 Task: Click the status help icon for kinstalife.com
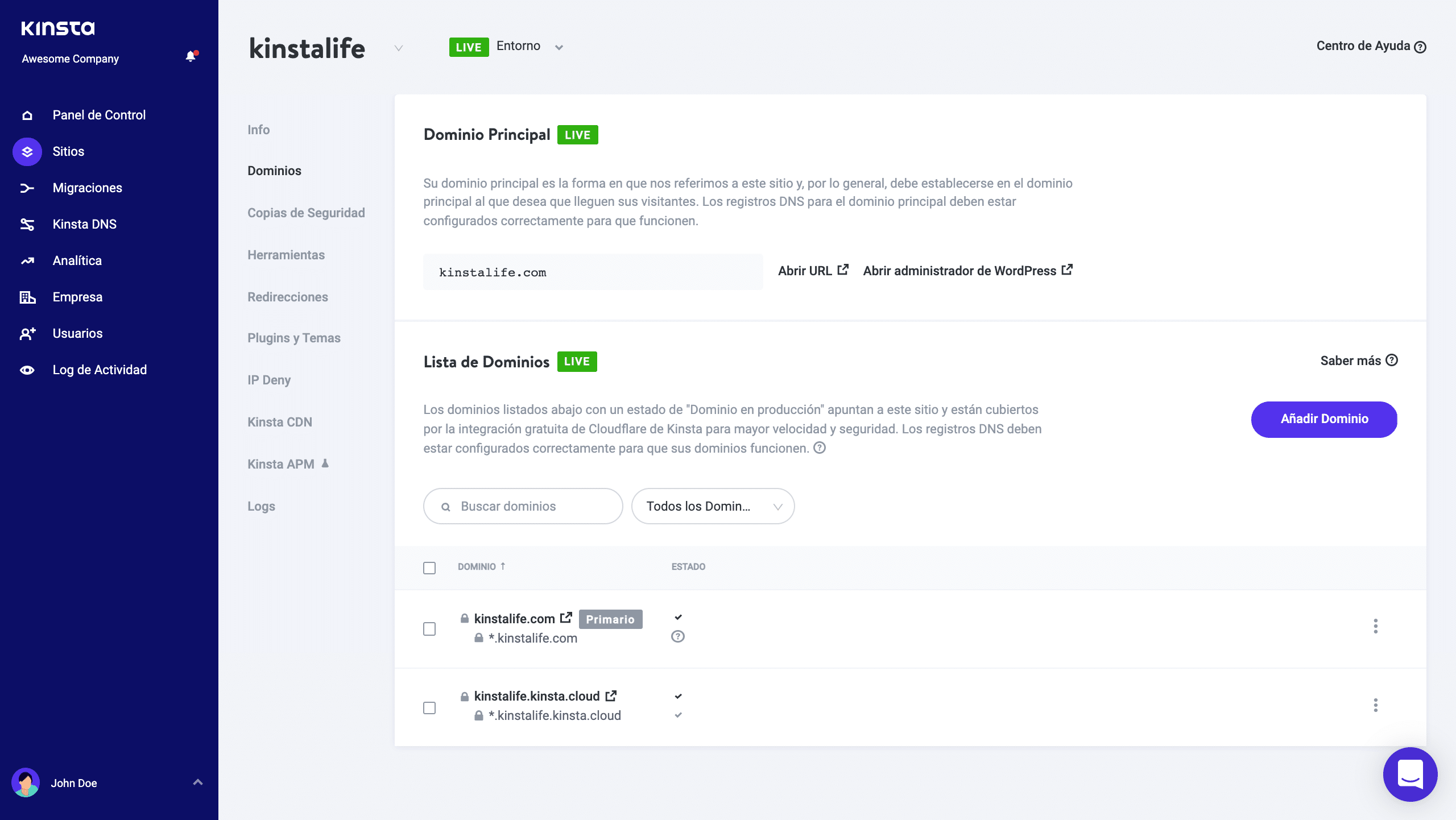point(677,637)
